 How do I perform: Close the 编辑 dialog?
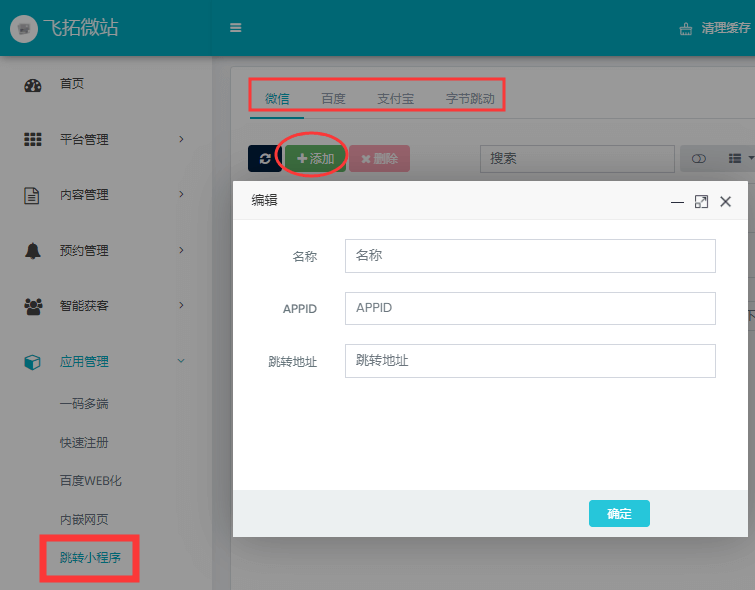coord(726,202)
